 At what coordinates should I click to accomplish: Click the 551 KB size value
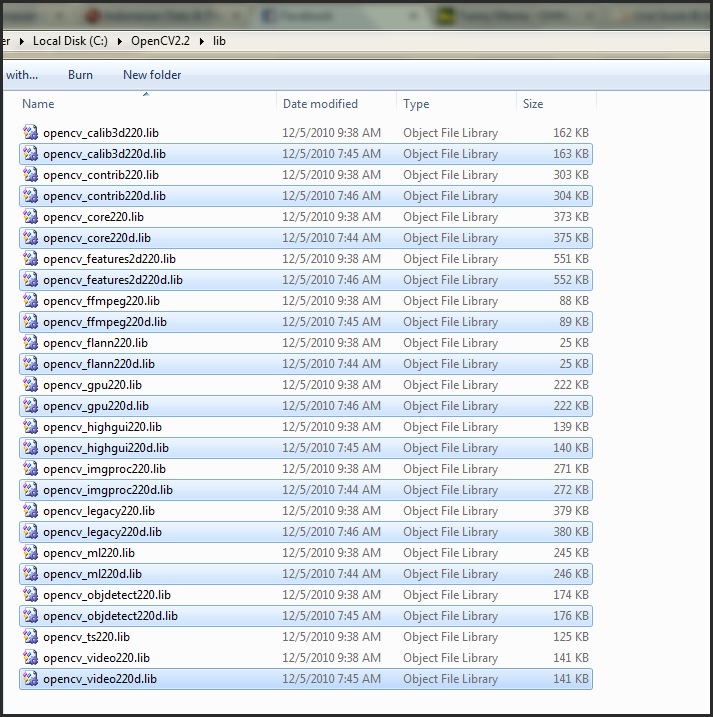[571, 259]
